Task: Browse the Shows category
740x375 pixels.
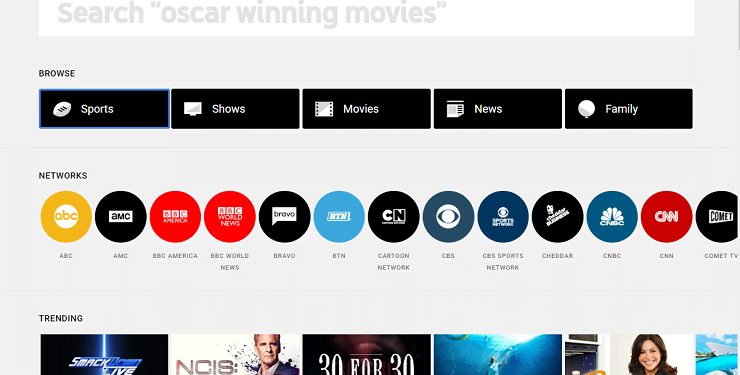Action: point(235,108)
